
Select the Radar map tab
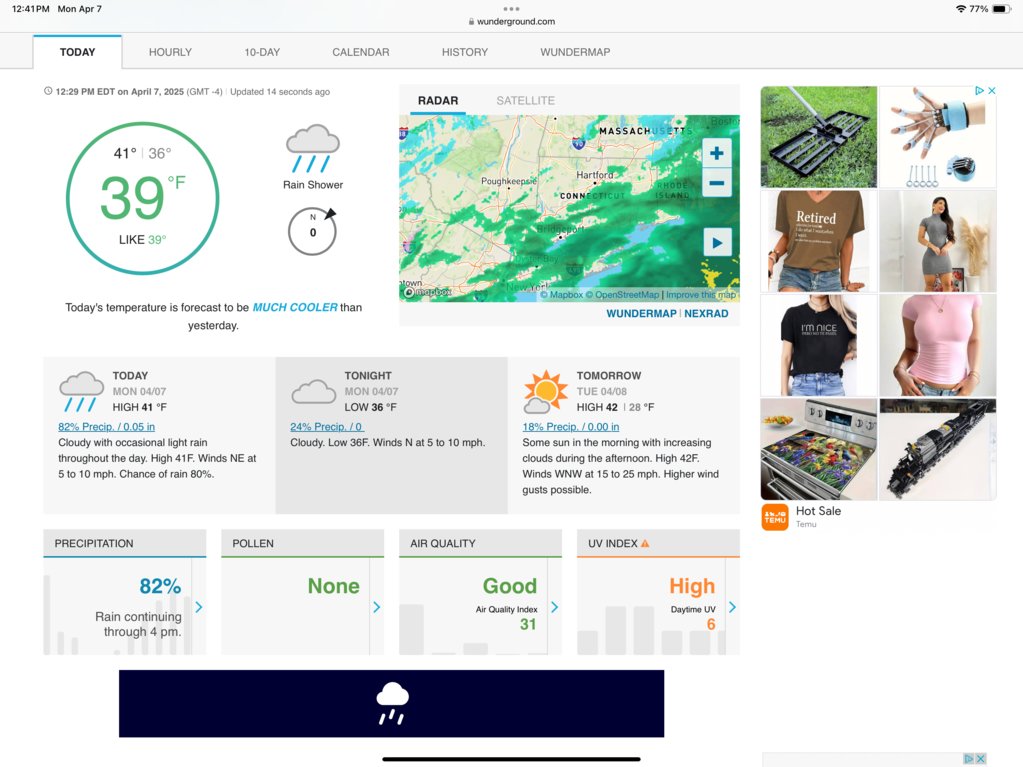pos(438,100)
